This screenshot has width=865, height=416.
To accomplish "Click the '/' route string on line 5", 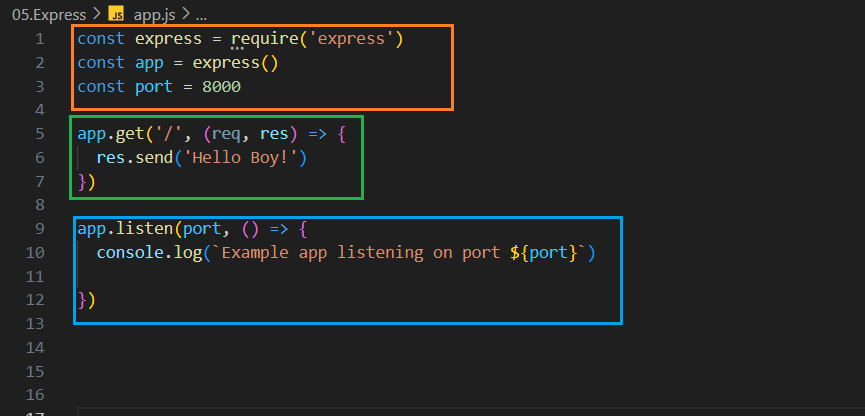I will pos(169,134).
